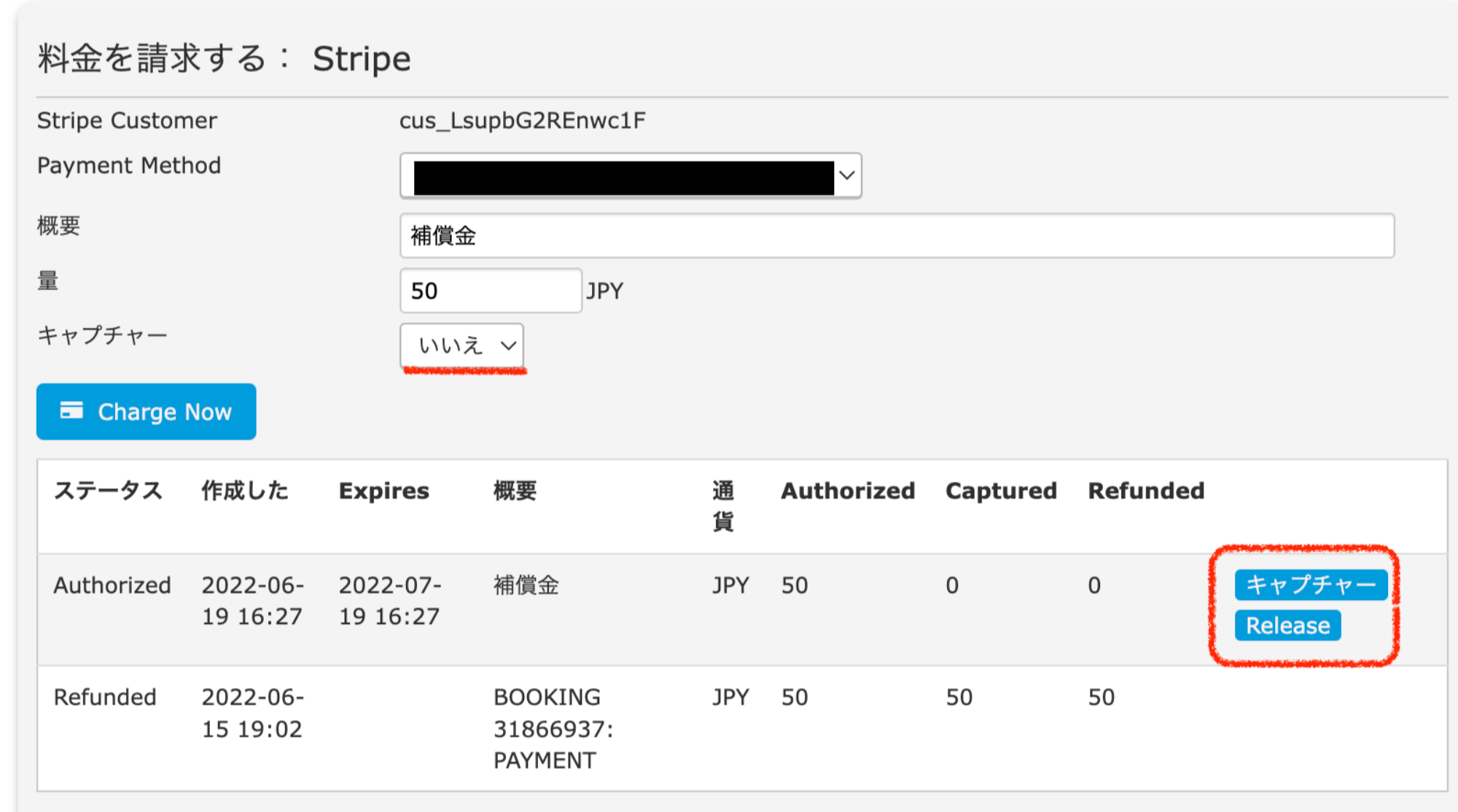Click the Expires column header
This screenshot has width=1458, height=812.
[x=383, y=491]
